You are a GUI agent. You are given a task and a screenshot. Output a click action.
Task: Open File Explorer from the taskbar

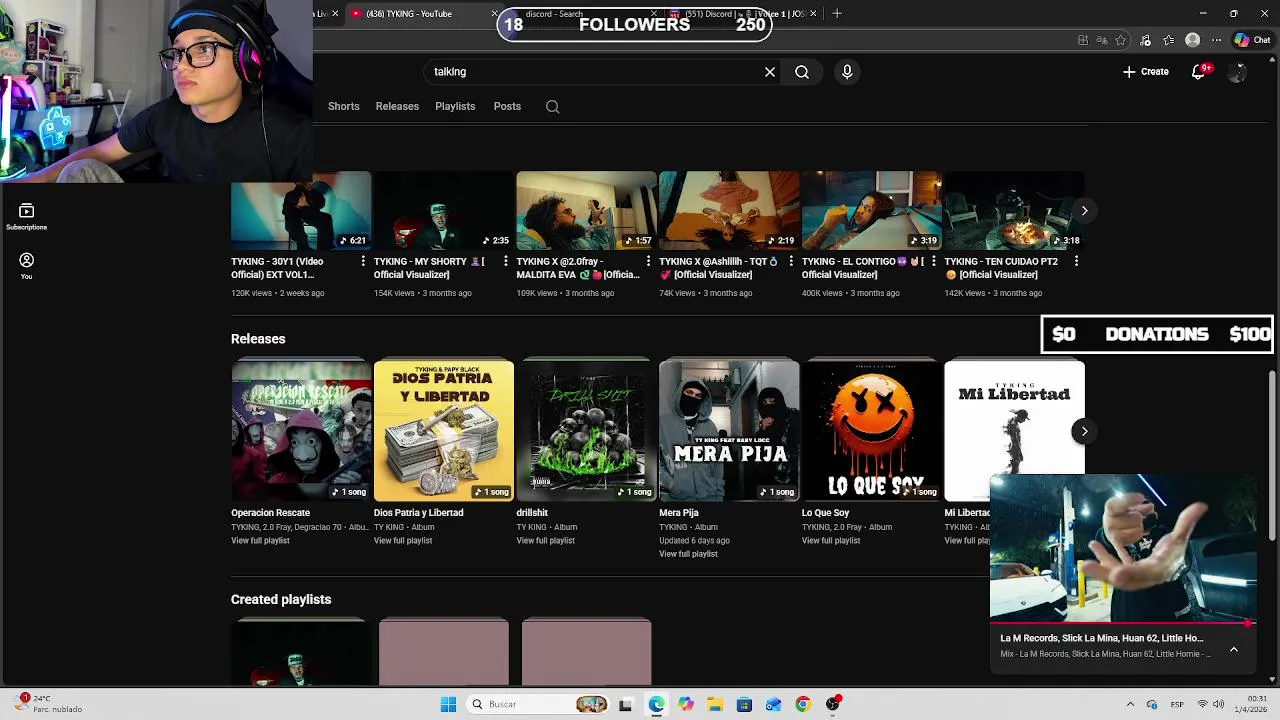coord(715,704)
